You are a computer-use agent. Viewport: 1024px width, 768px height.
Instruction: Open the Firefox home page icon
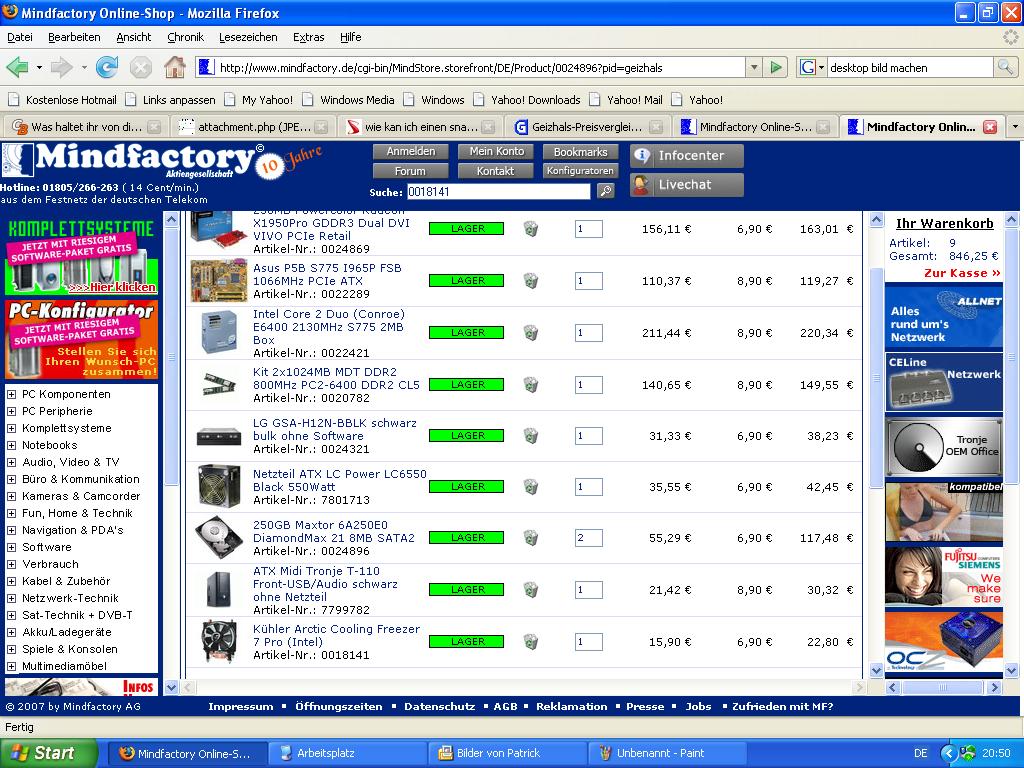(174, 67)
